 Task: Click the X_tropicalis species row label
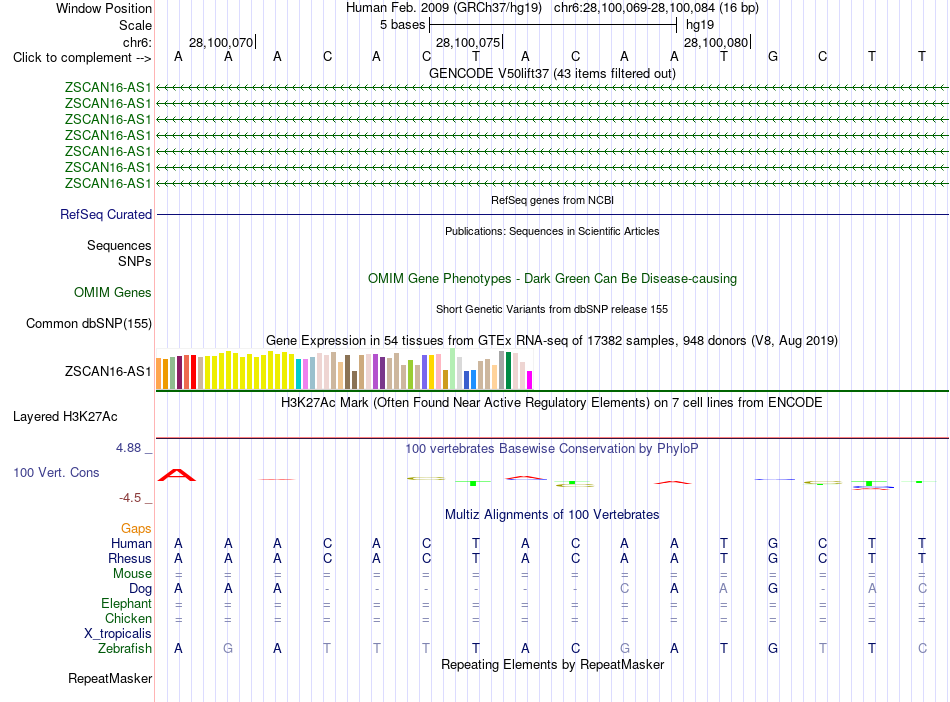tap(118, 634)
